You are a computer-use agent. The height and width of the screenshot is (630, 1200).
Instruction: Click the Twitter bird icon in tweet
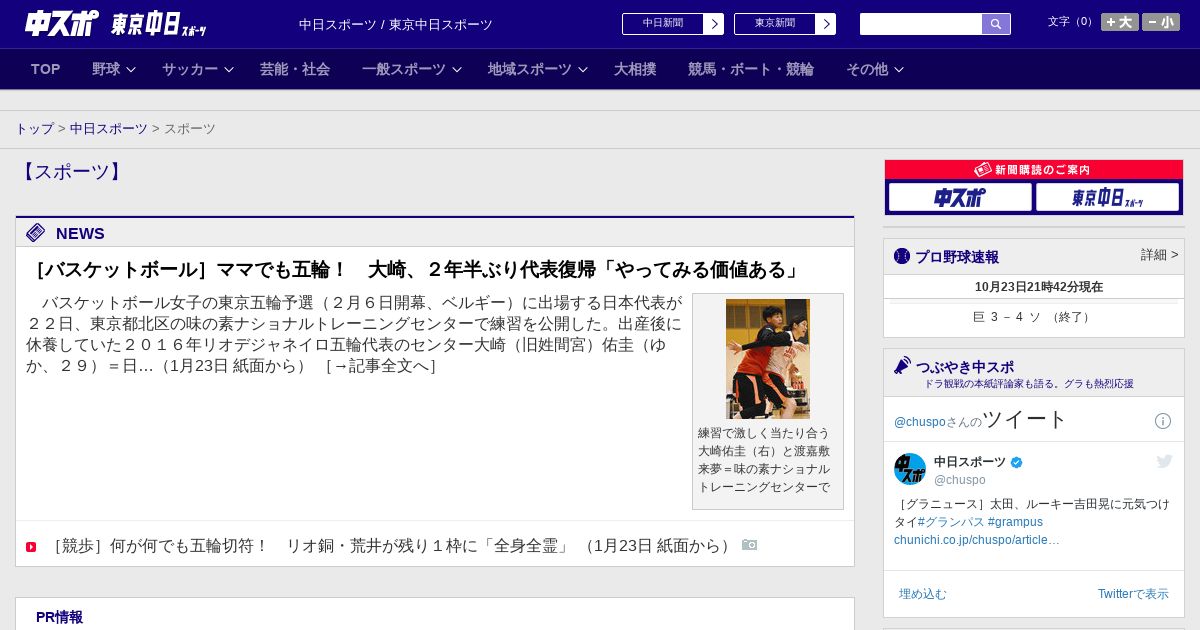point(1164,461)
